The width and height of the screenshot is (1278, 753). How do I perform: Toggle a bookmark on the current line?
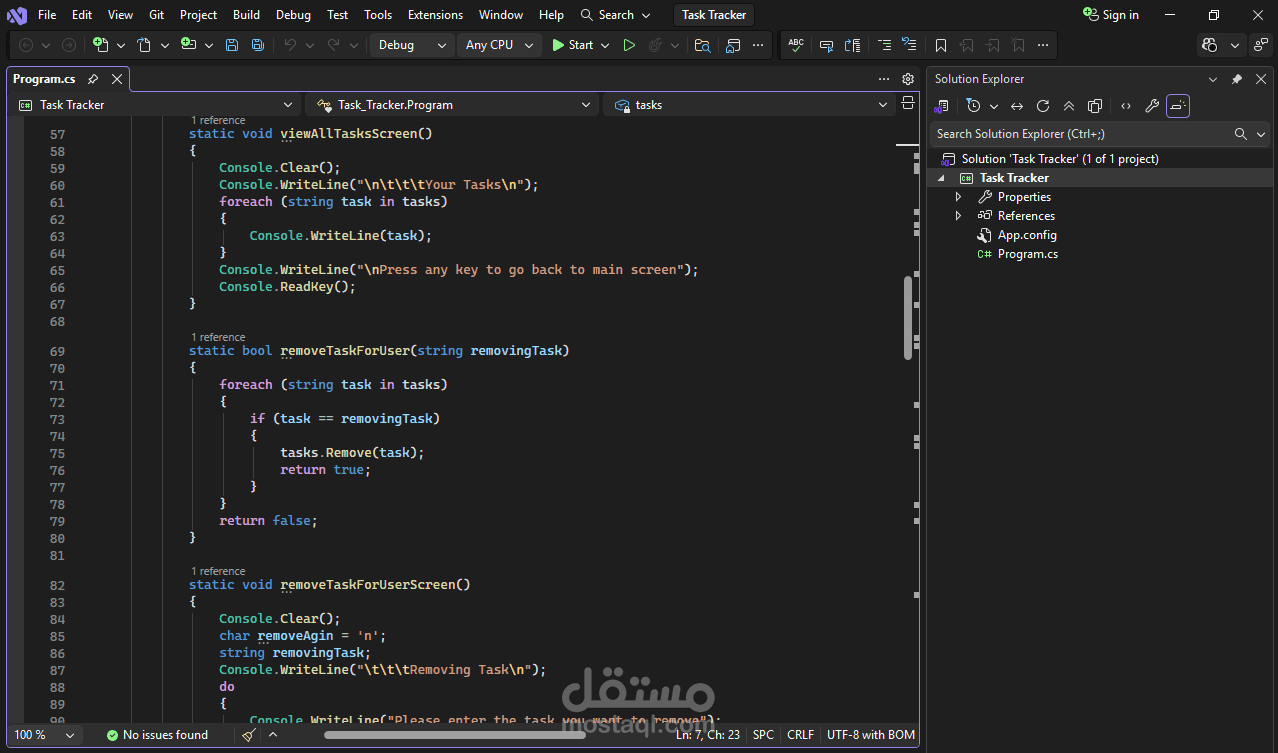click(941, 45)
